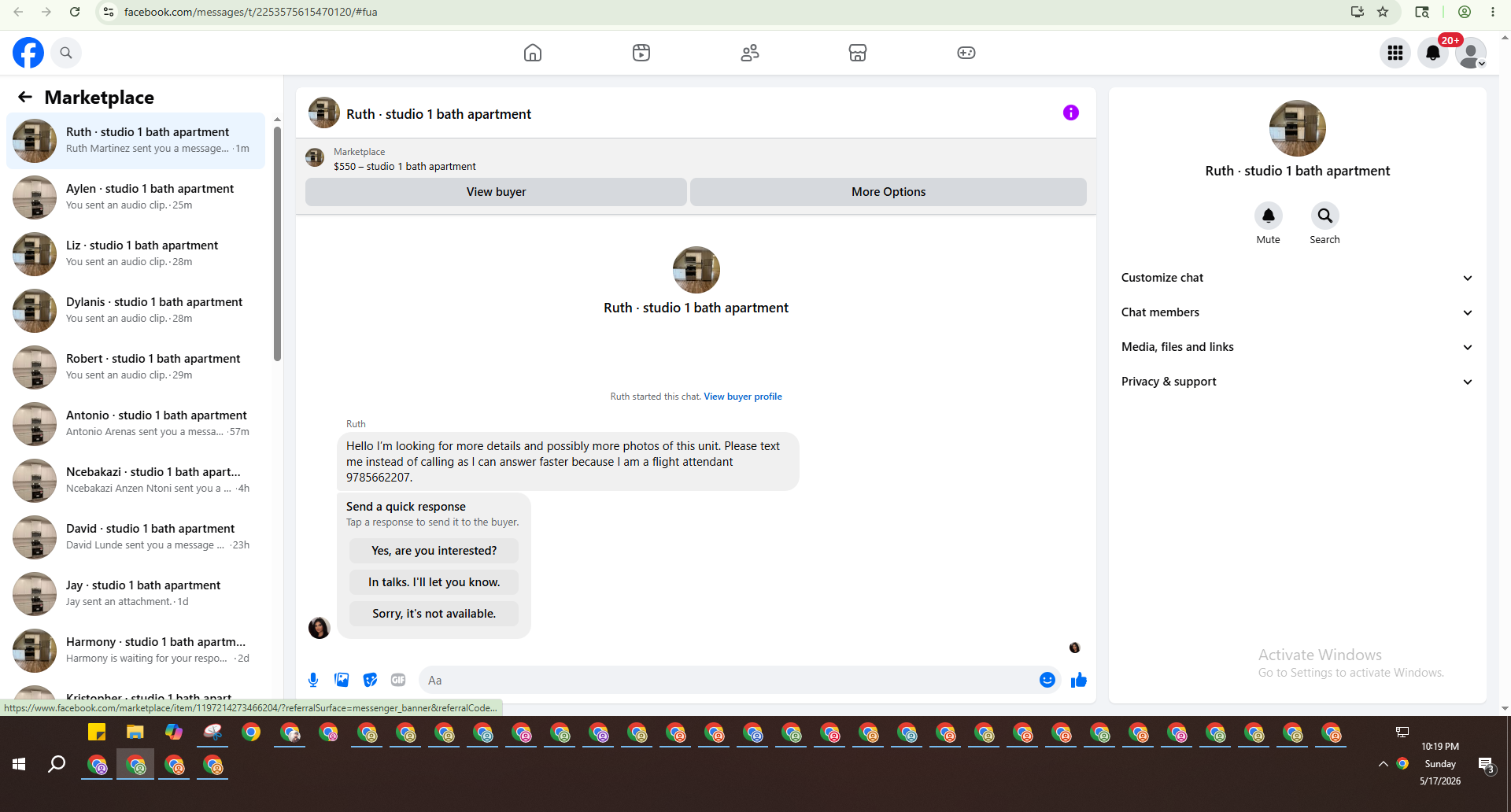The height and width of the screenshot is (812, 1511).
Task: Open the Windows Start menu
Action: coord(19,764)
